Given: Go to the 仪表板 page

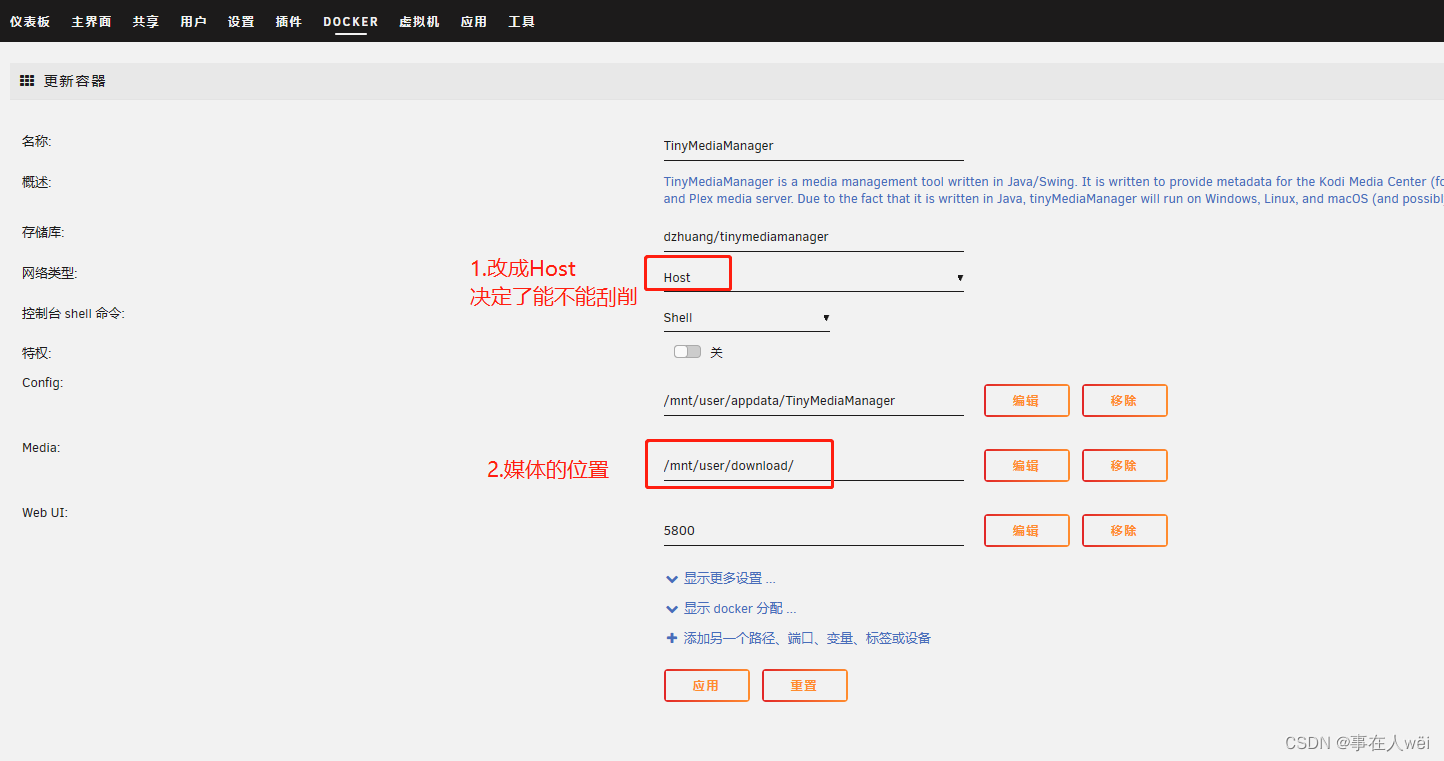Looking at the screenshot, I should coord(30,21).
